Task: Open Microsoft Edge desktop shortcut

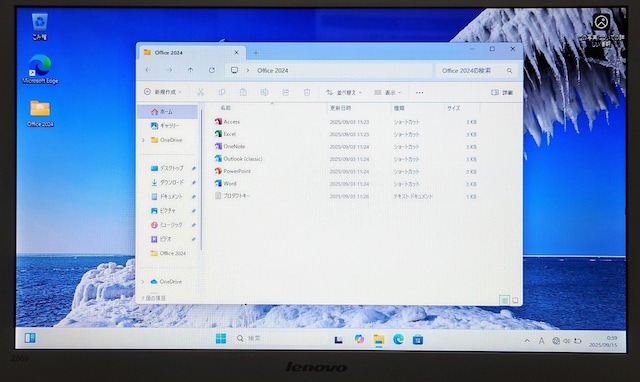Action: 40,69
